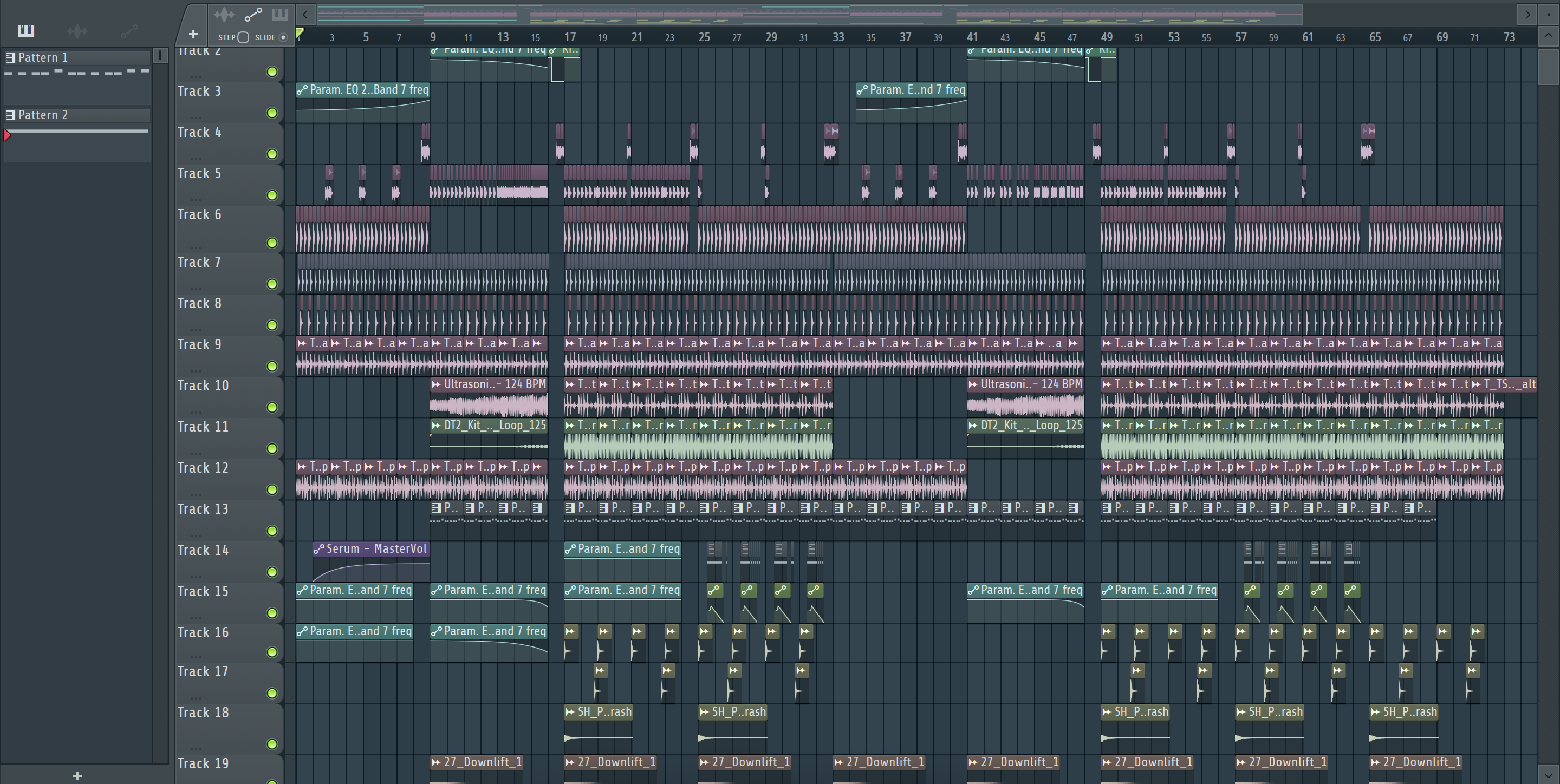Focus audio clips using the playlist waveform icon
The image size is (1560, 784).
coord(224,15)
